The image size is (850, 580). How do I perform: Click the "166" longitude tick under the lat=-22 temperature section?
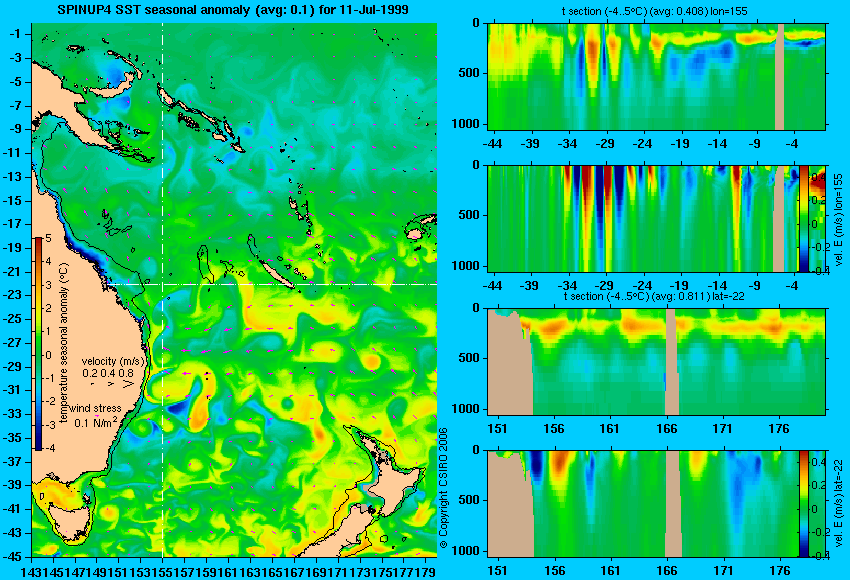coord(666,429)
